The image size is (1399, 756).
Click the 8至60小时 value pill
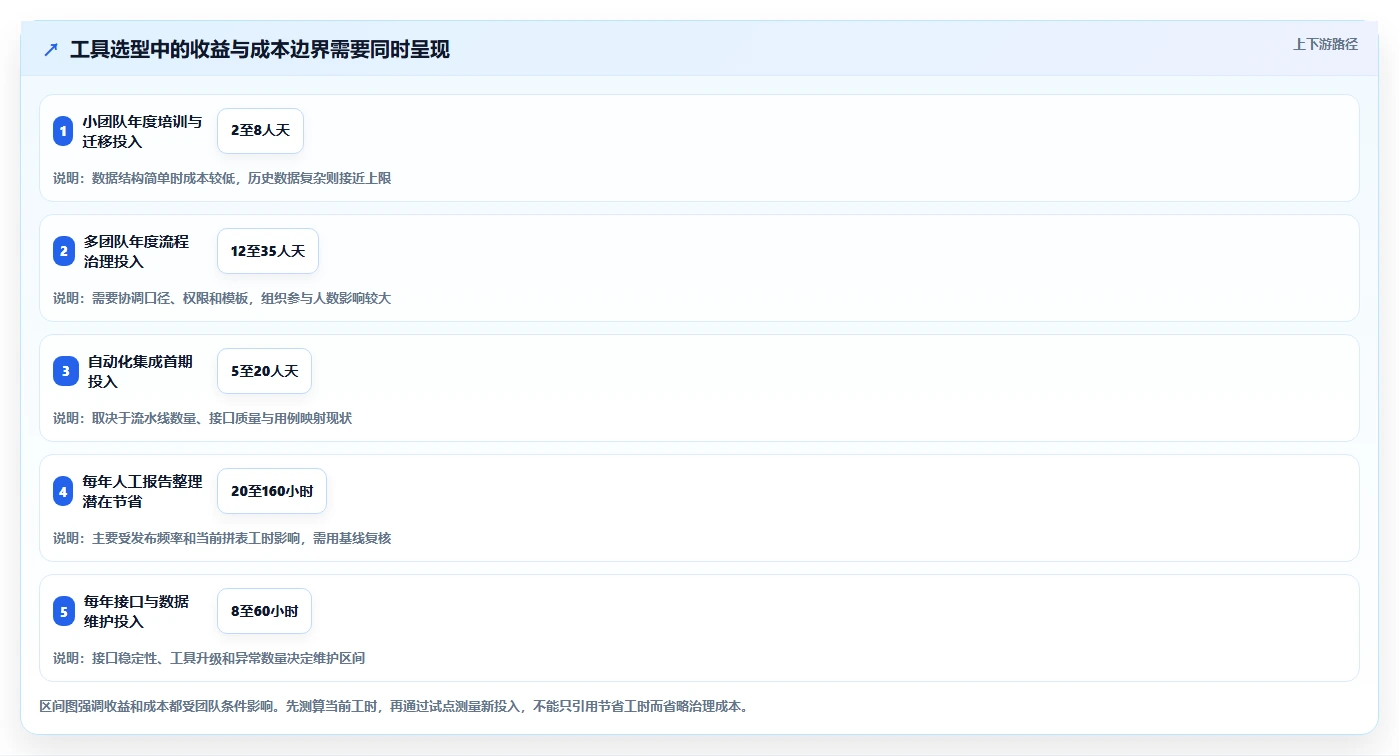264,611
